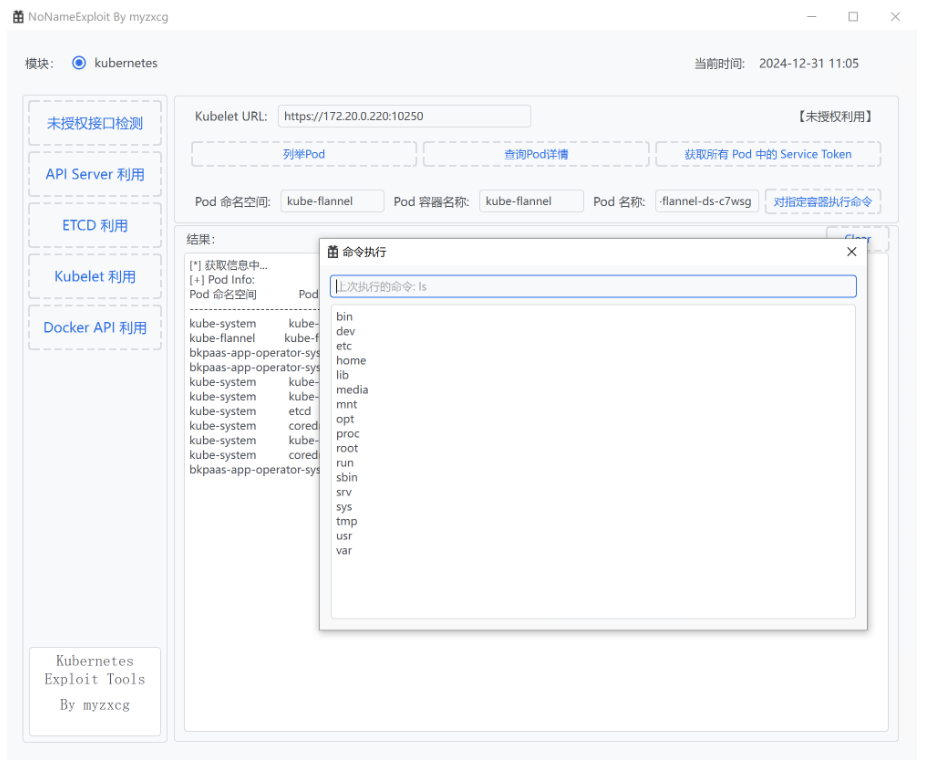Click 'var' in command output

[x=344, y=551]
